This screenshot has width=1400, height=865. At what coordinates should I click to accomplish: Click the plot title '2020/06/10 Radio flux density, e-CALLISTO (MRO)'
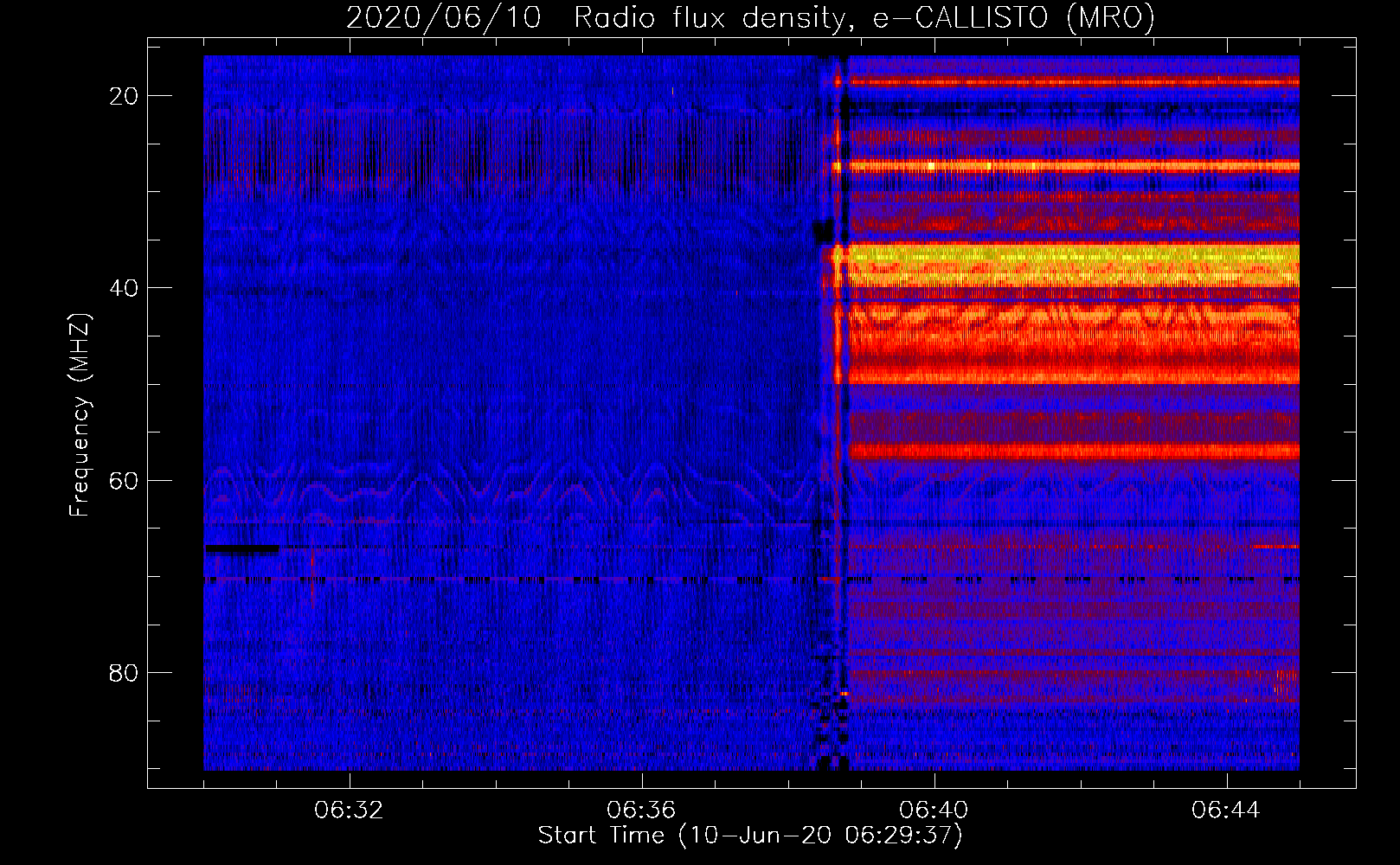coord(750,17)
